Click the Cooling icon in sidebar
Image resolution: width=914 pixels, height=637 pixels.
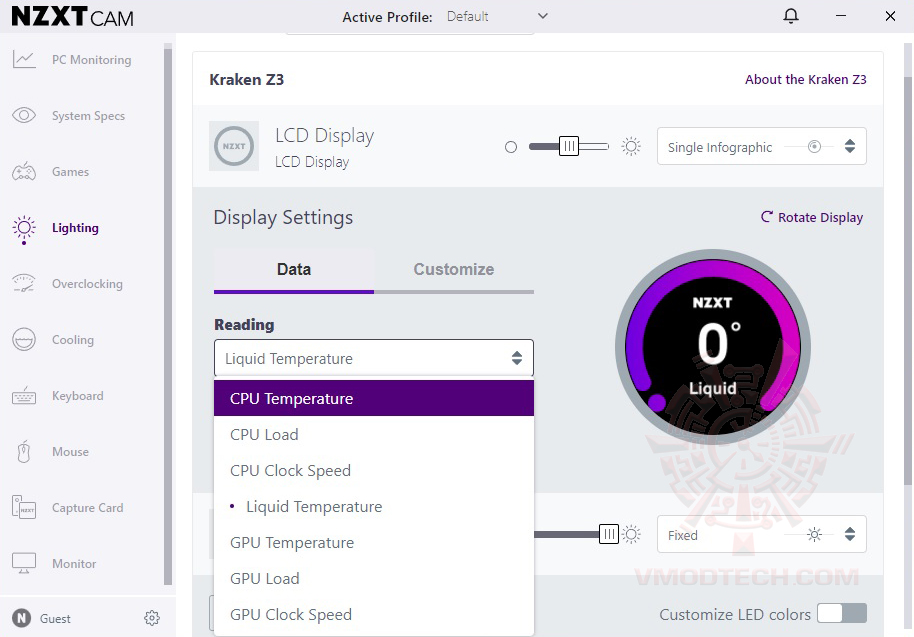(x=24, y=339)
